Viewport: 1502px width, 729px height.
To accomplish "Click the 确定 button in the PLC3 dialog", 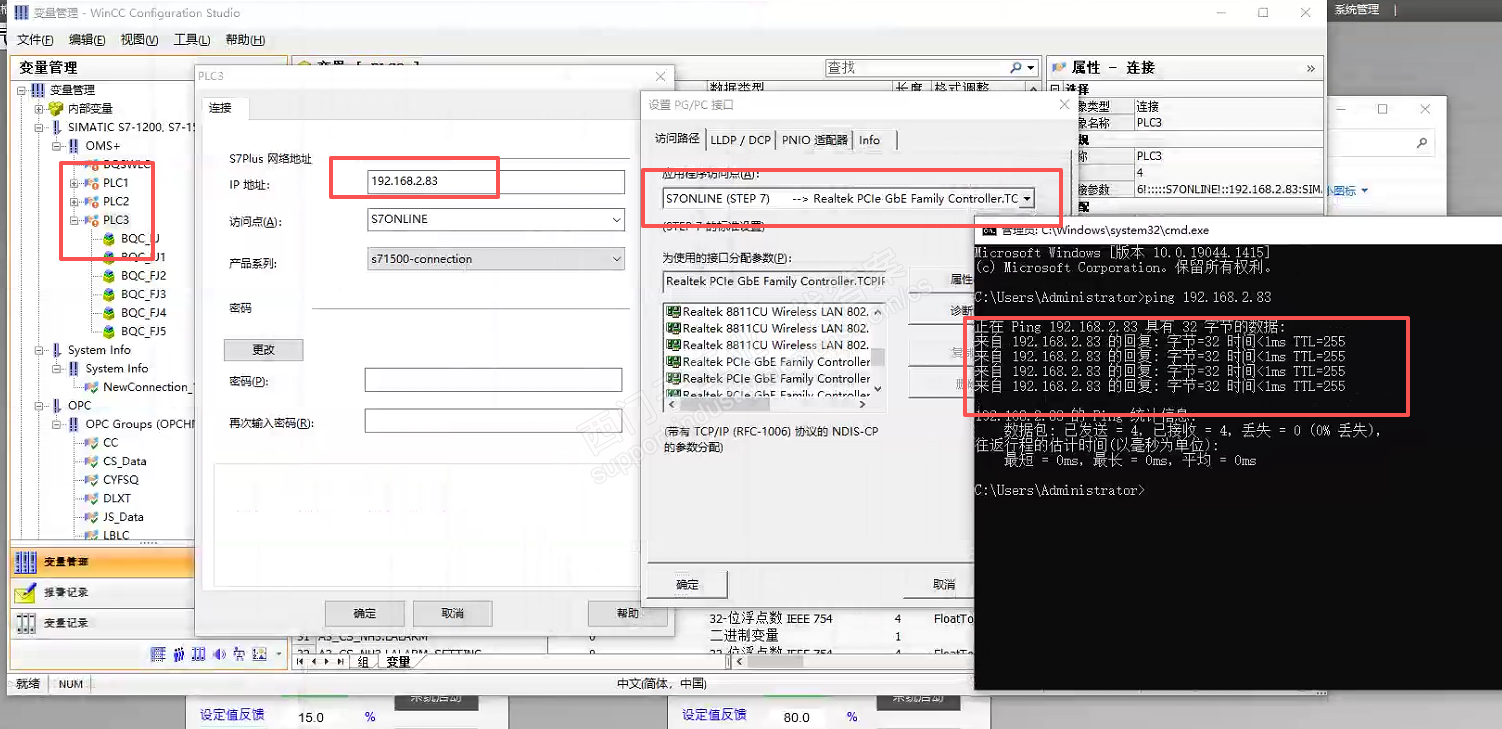I will click(x=365, y=613).
